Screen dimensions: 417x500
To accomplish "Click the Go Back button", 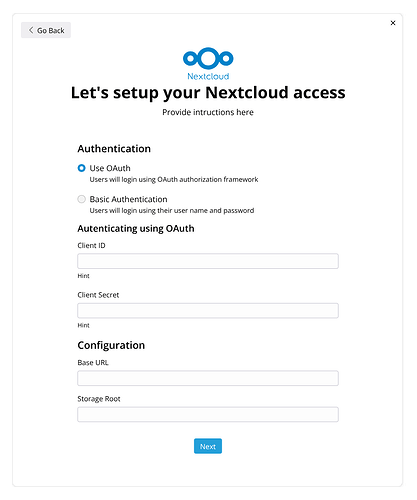I will [46, 30].
